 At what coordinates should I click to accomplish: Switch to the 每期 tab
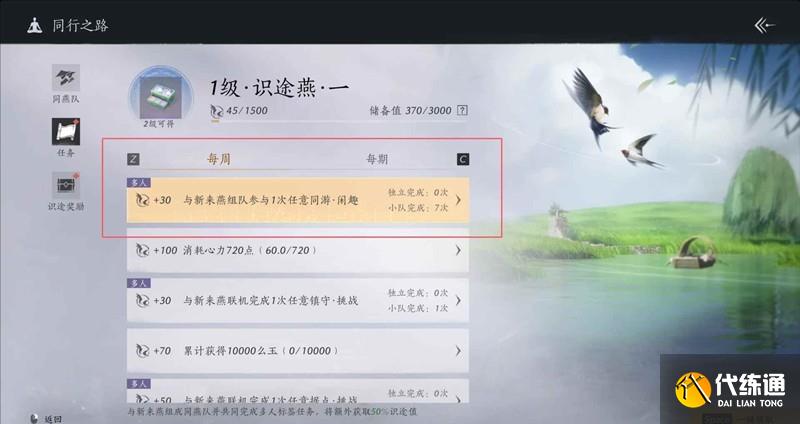click(377, 159)
